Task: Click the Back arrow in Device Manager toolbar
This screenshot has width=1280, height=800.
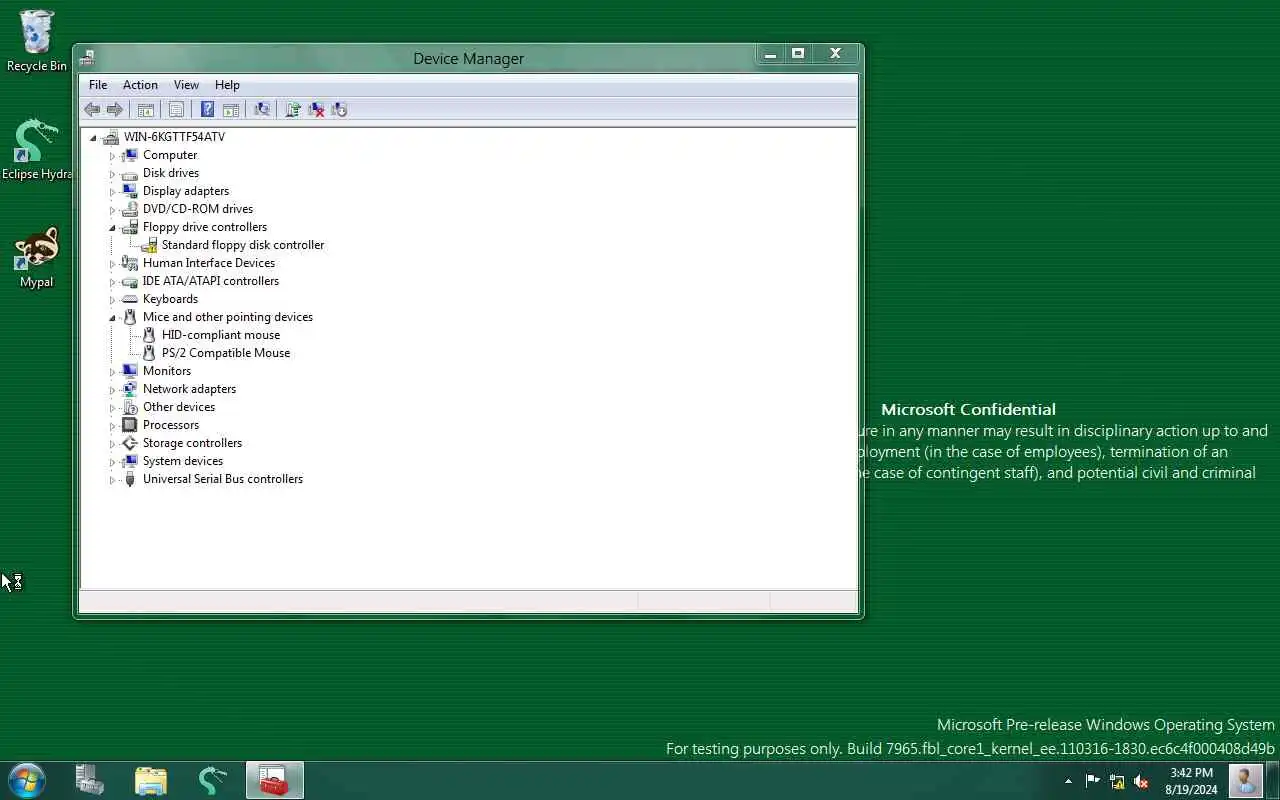Action: point(92,110)
